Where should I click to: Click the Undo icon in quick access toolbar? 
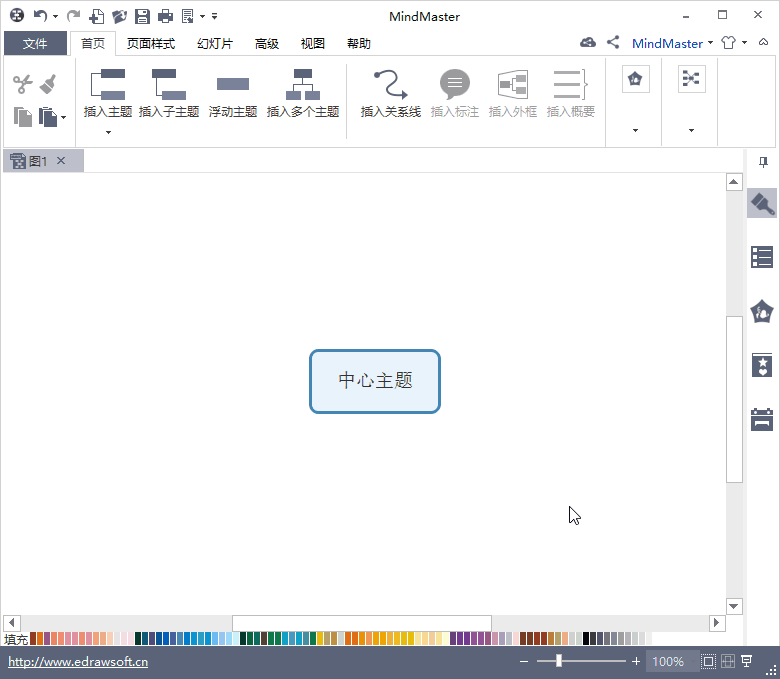coord(40,16)
